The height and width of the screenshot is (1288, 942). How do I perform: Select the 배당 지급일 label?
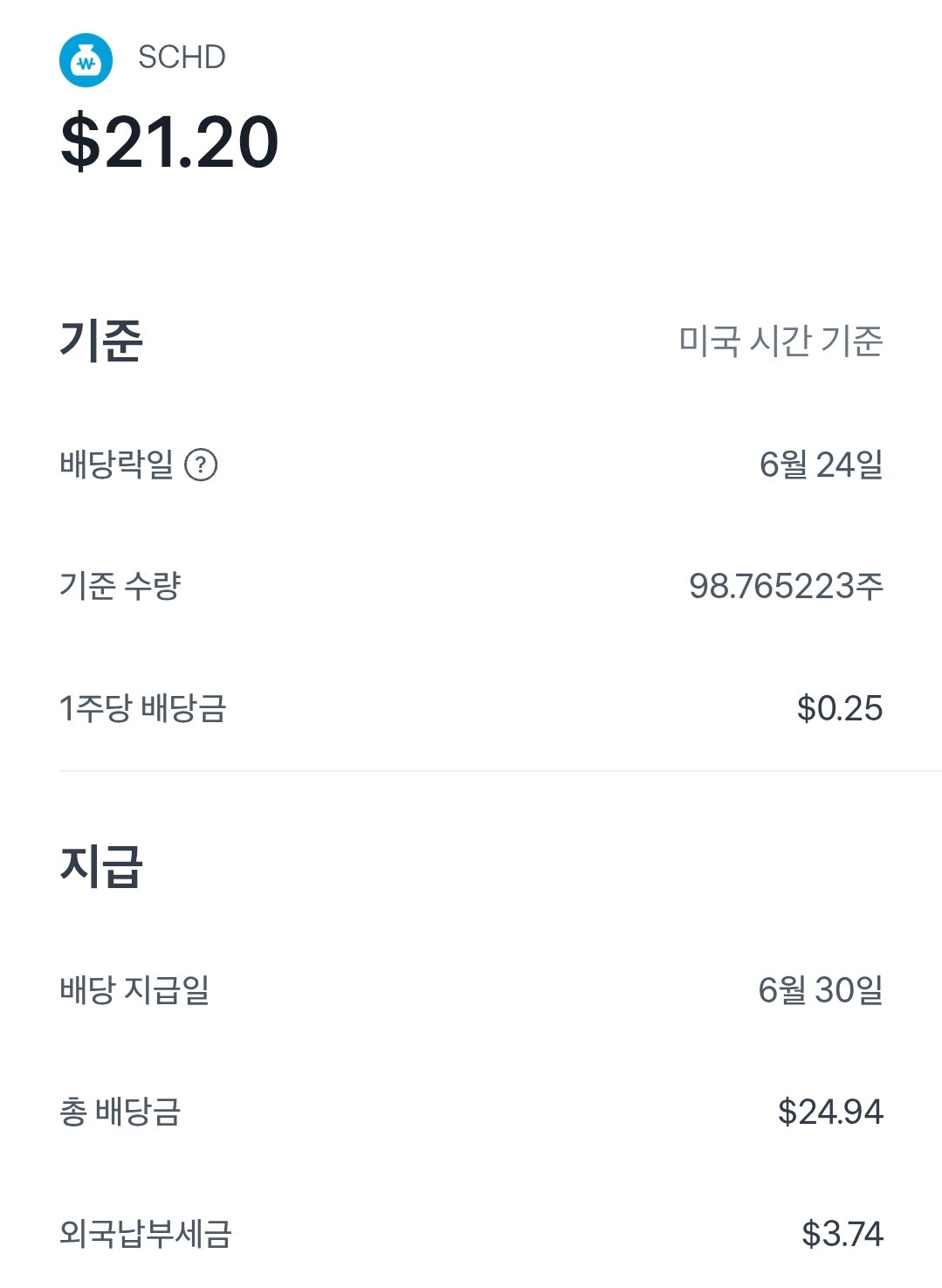[x=134, y=989]
